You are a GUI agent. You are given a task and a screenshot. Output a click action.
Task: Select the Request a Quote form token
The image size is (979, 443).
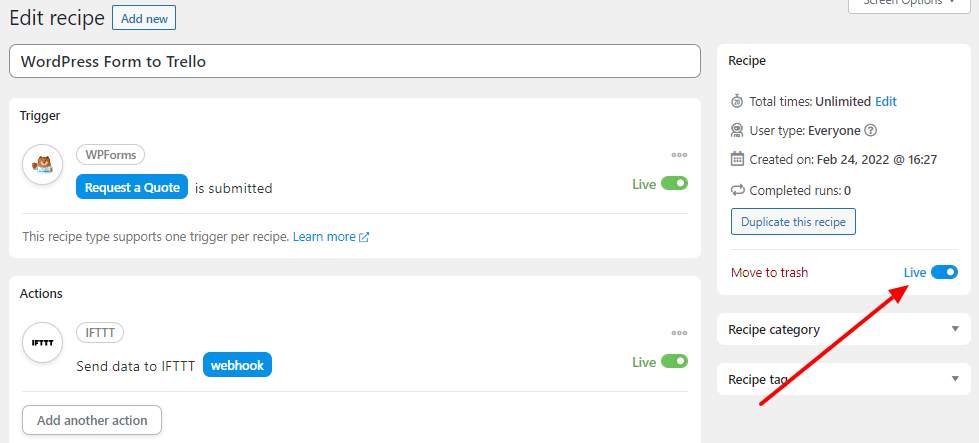point(132,187)
